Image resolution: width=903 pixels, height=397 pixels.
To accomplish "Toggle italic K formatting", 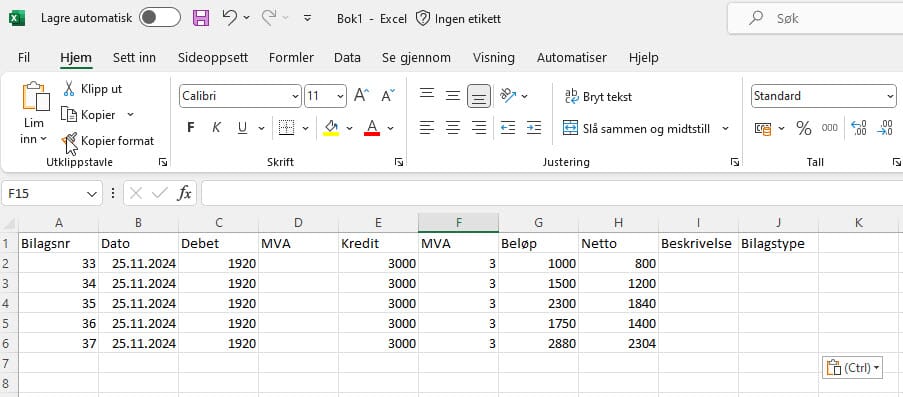I will coord(217,128).
